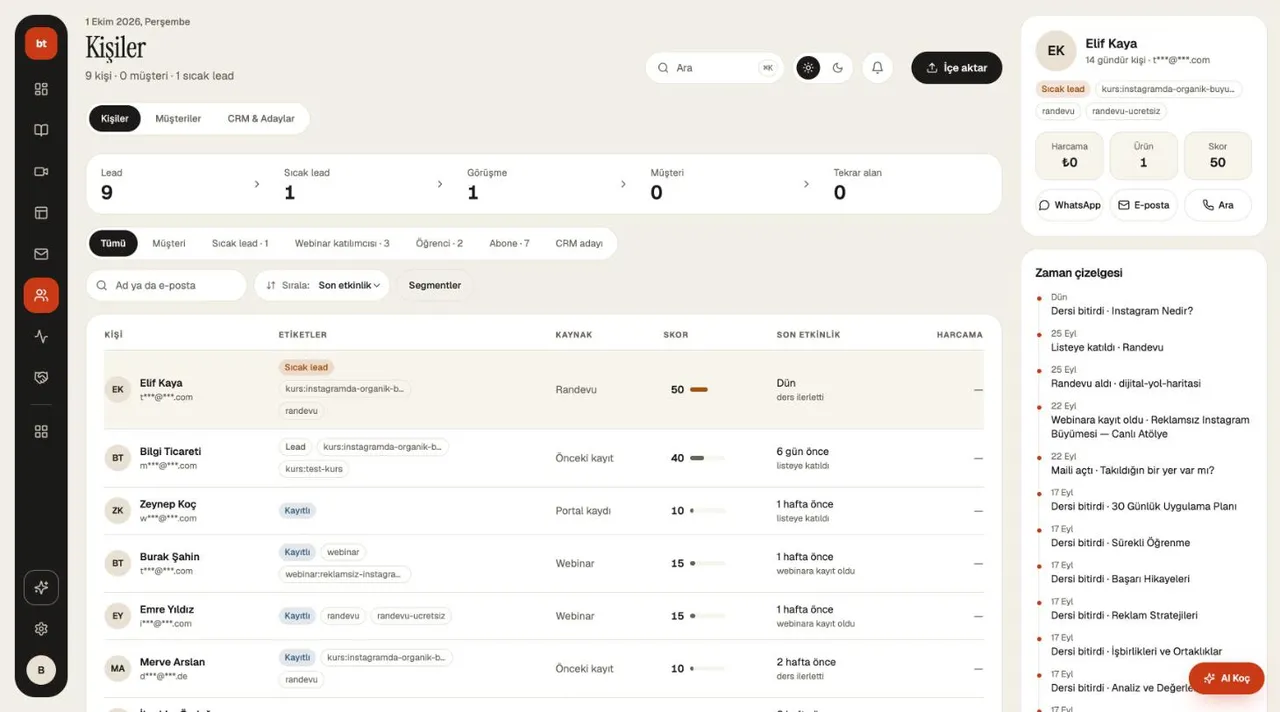This screenshot has width=1280, height=712.
Task: Filter by Webinar katılımcısı · 3
Action: coord(342,243)
